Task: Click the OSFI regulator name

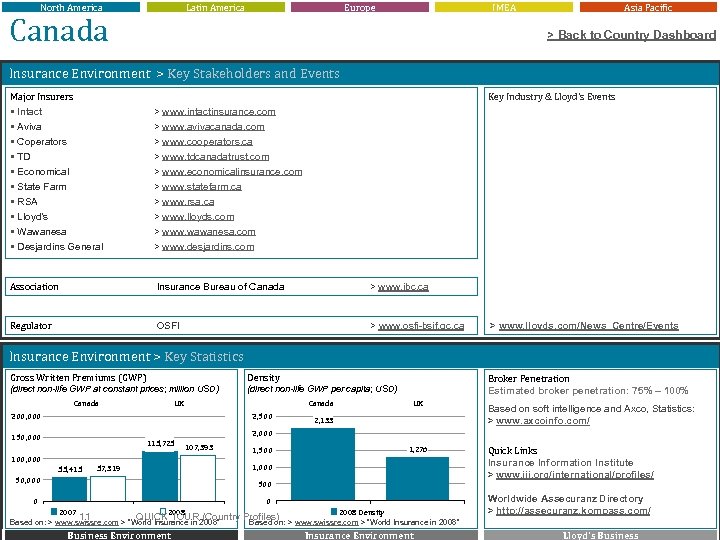Action: [168, 326]
